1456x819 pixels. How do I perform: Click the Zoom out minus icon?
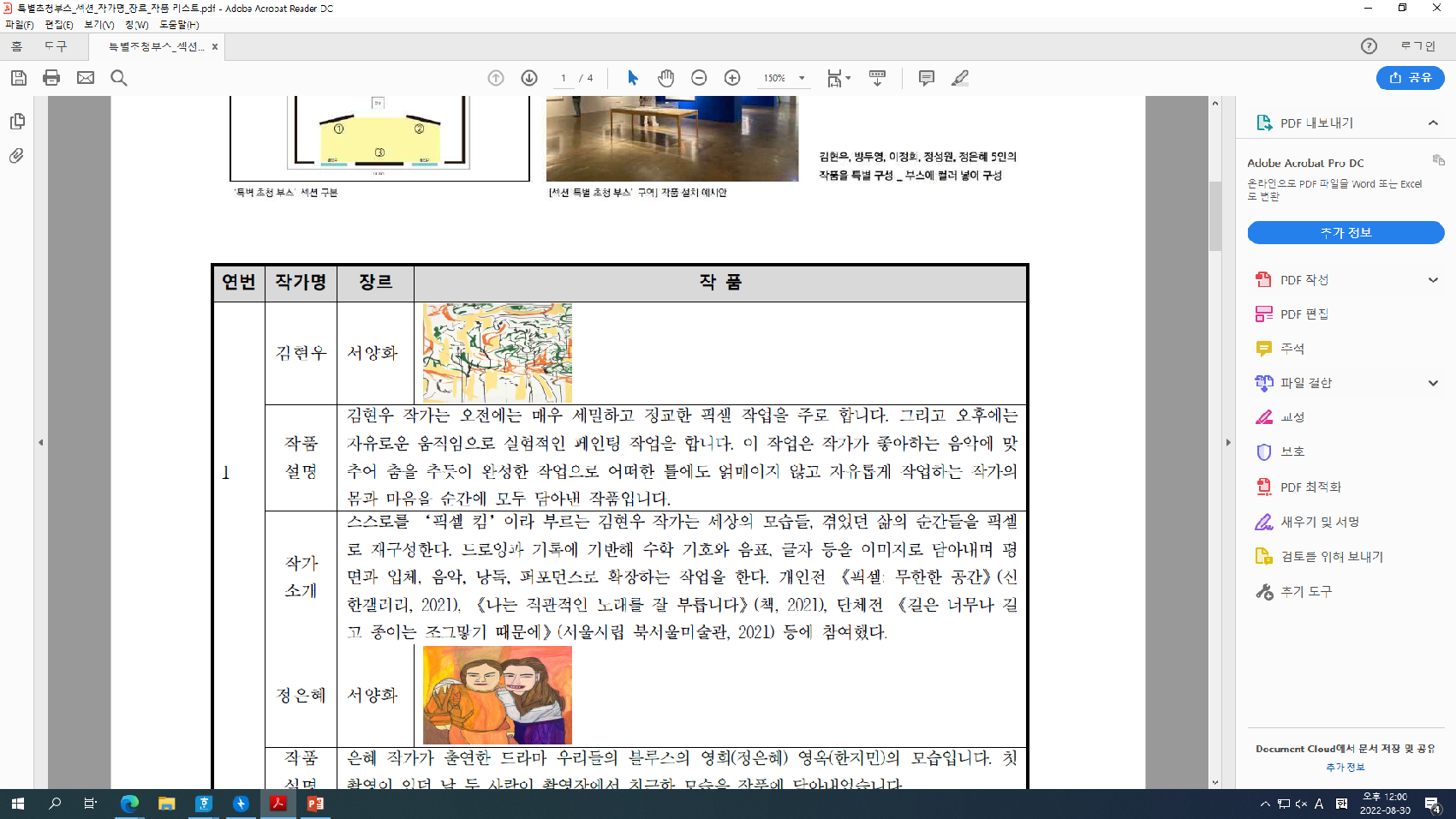[x=699, y=78]
